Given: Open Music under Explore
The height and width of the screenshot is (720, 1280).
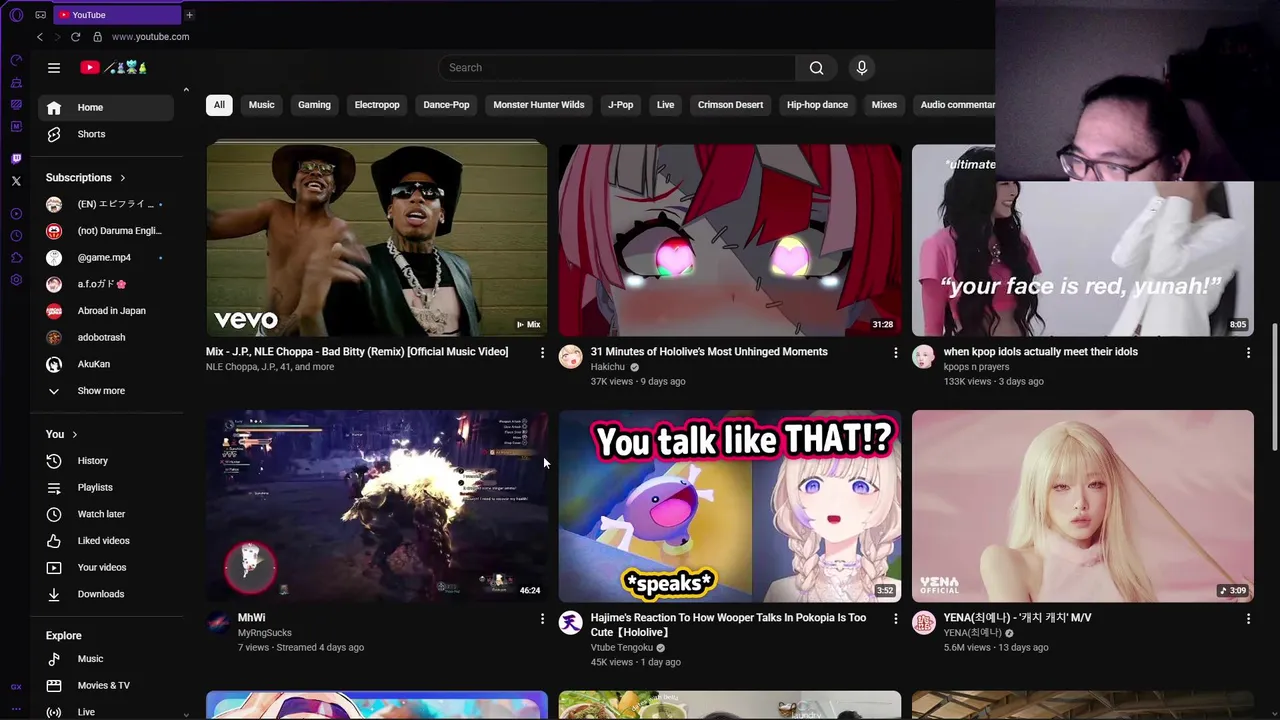Looking at the screenshot, I should click(106, 659).
